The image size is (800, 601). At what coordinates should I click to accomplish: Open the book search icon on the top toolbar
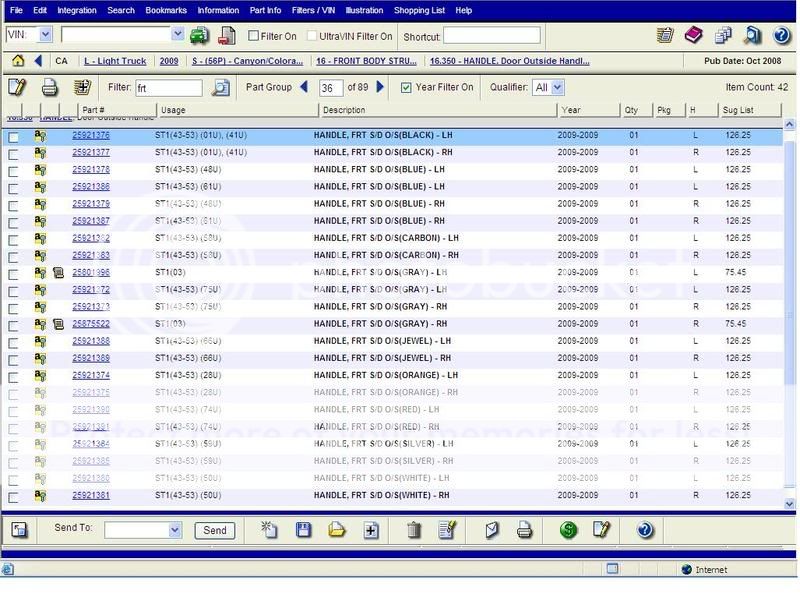[x=751, y=34]
